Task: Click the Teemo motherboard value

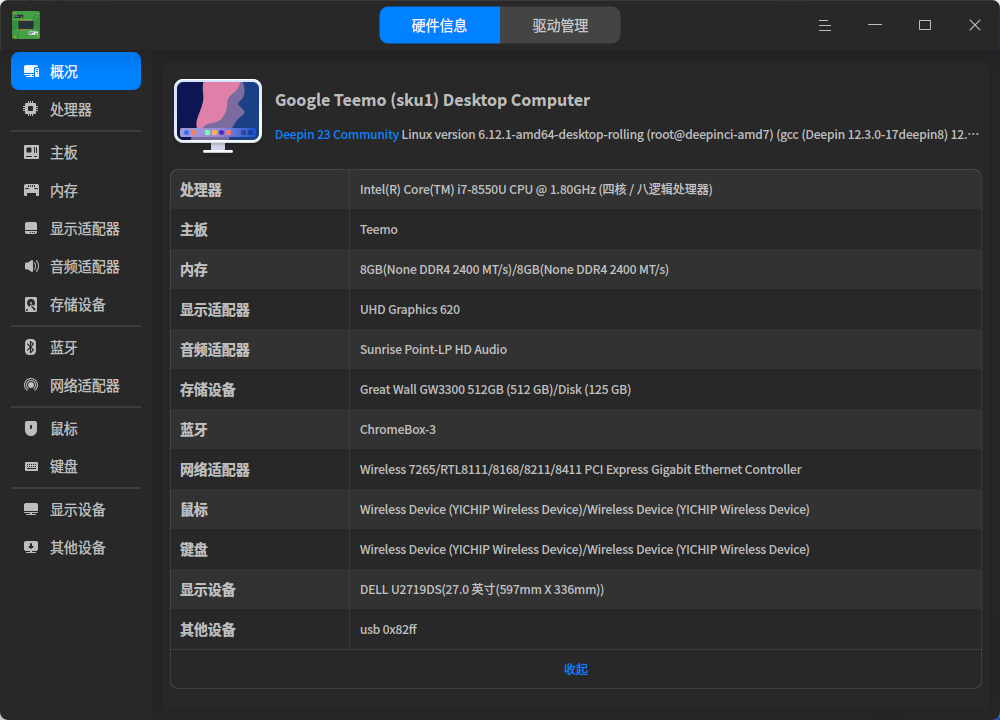Action: tap(379, 230)
